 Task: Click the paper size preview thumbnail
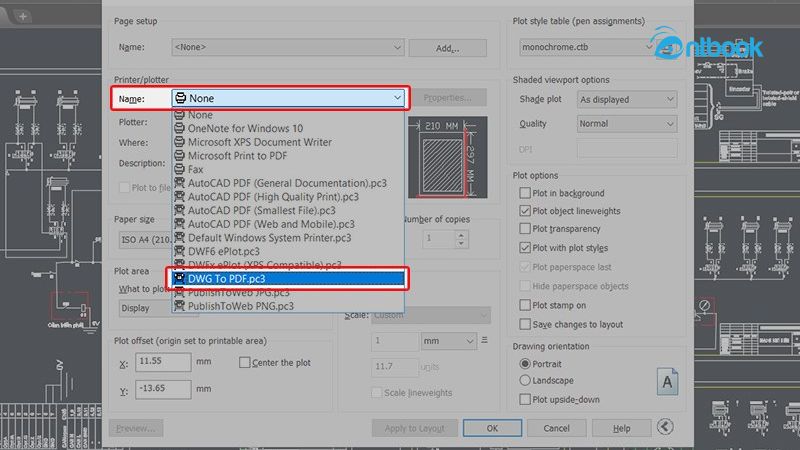pyautogui.click(x=447, y=157)
